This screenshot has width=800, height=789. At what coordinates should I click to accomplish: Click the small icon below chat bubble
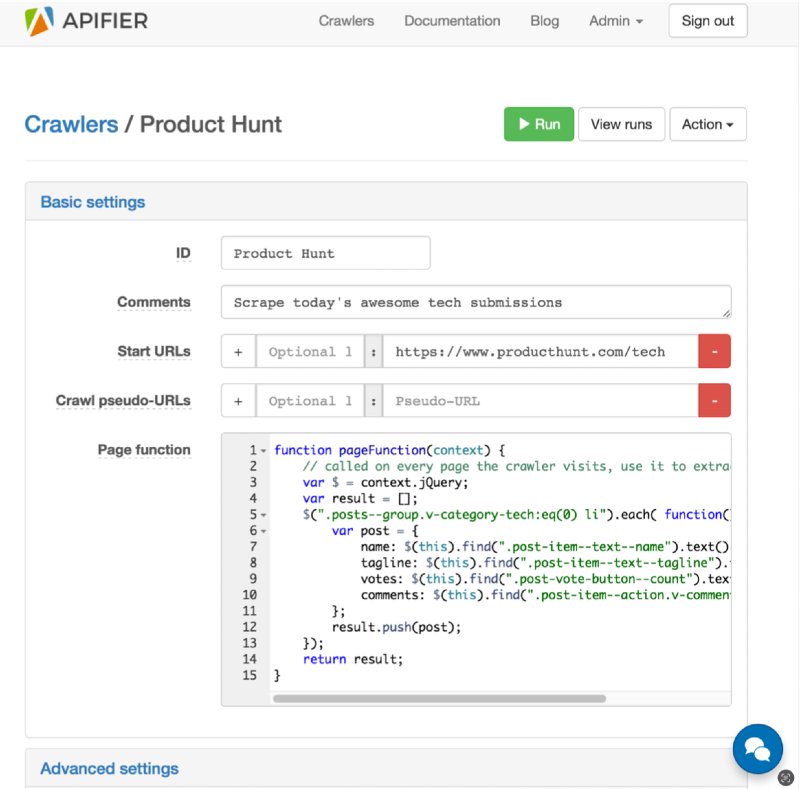click(786, 778)
